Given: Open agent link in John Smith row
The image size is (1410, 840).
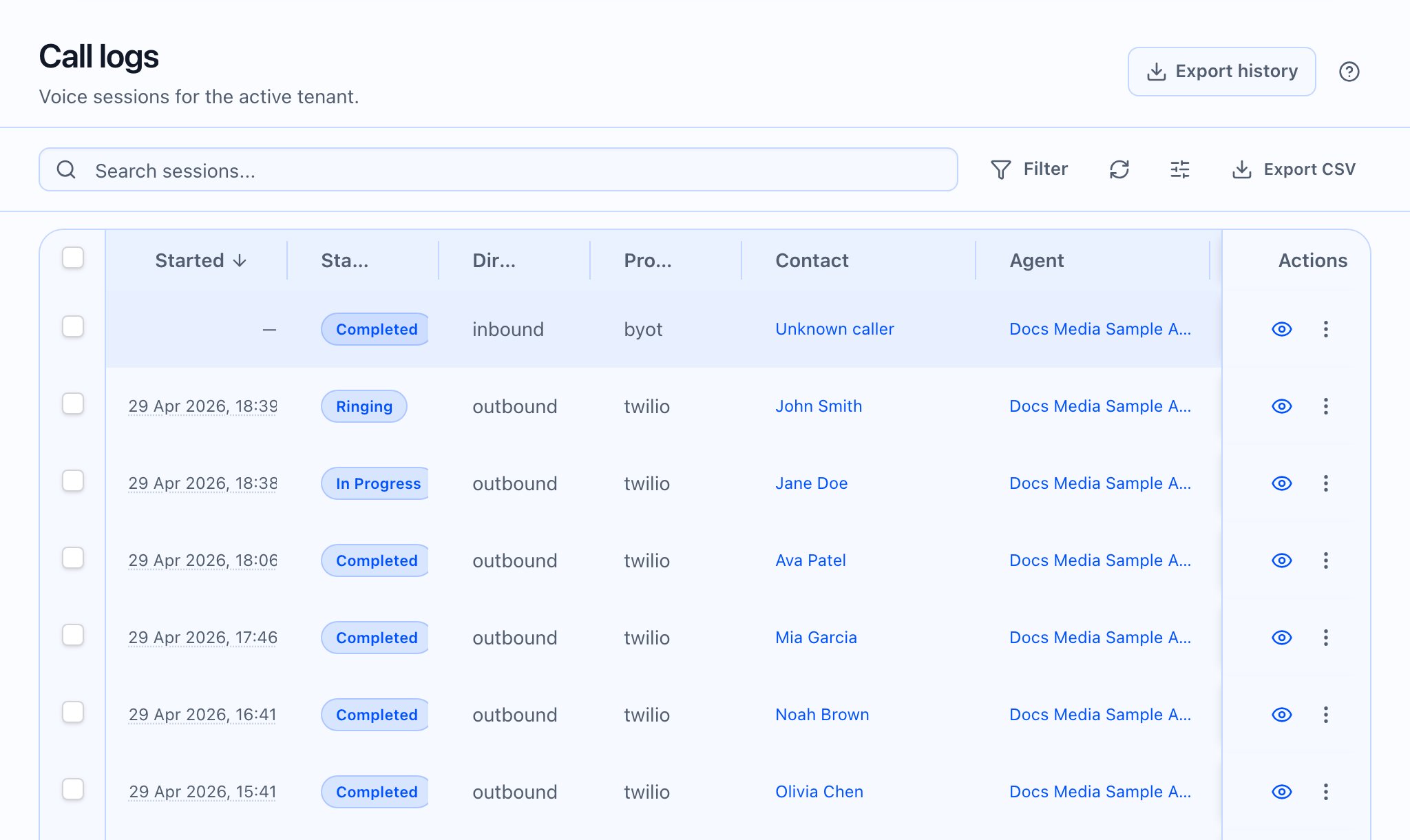Looking at the screenshot, I should (x=1100, y=406).
